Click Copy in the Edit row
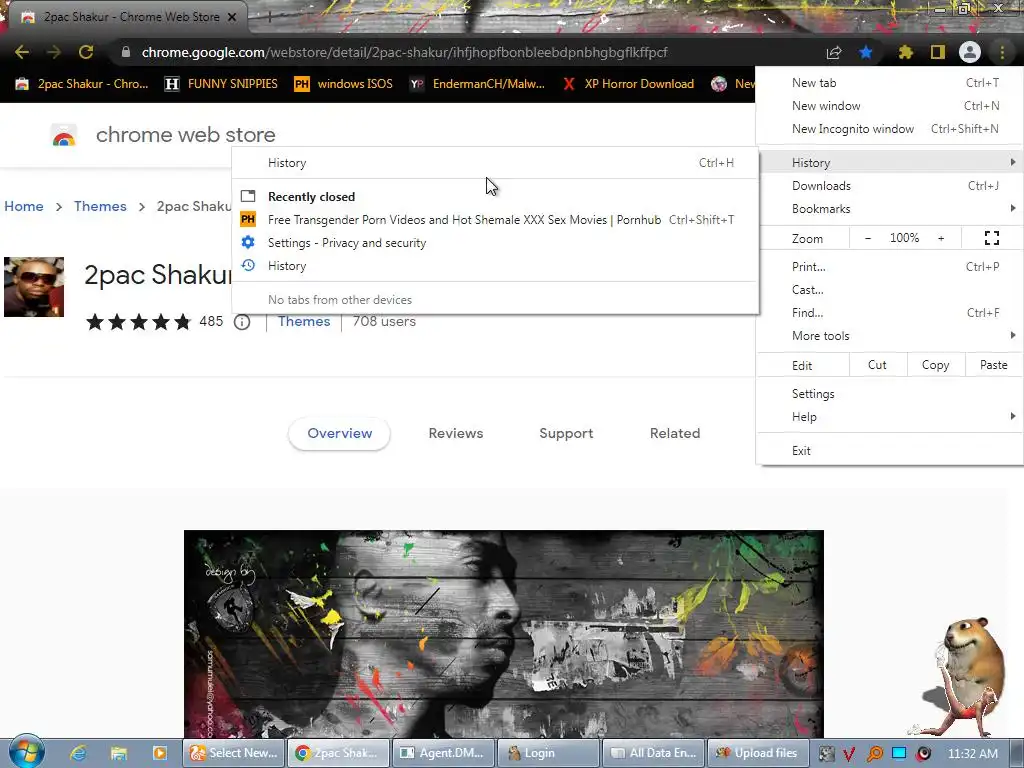Screen dimensions: 1024x768 [936, 365]
